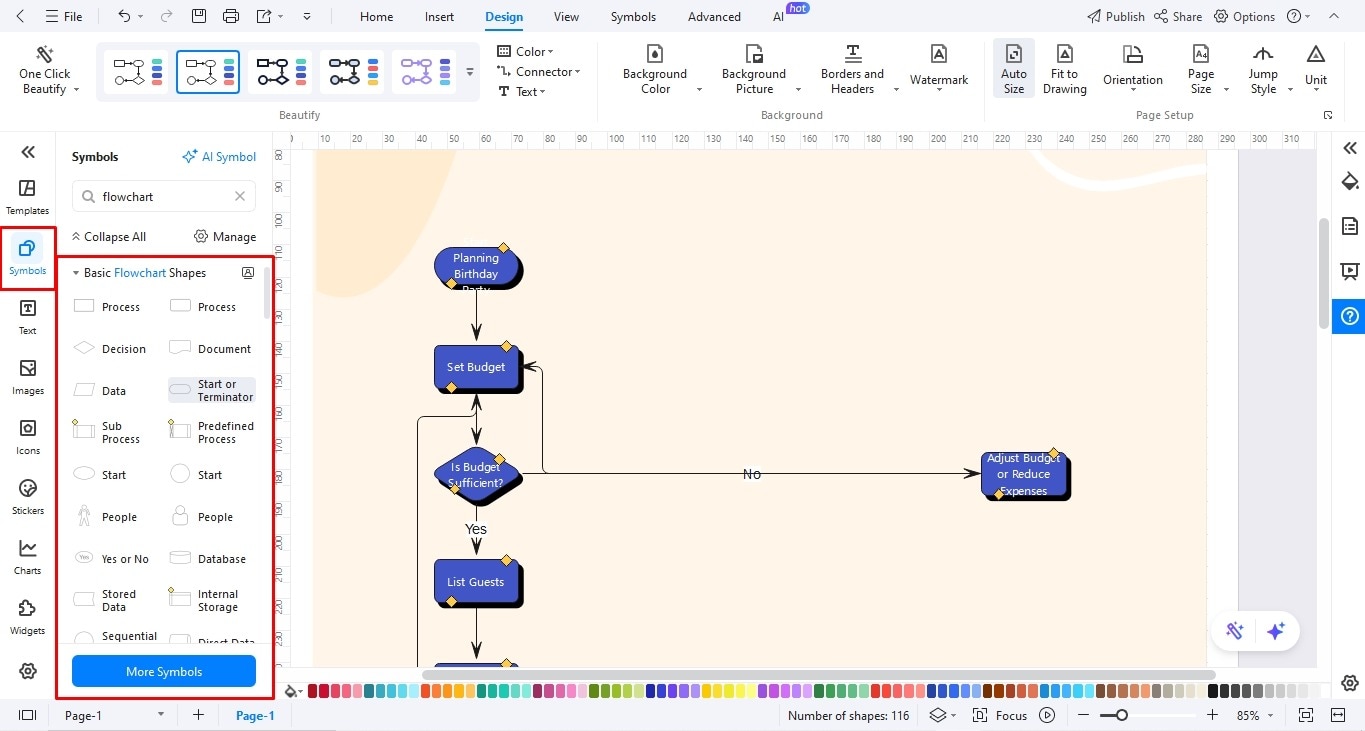This screenshot has height=731, width=1365.
Task: Pick the first red swatch in color bar
Action: coord(313,691)
